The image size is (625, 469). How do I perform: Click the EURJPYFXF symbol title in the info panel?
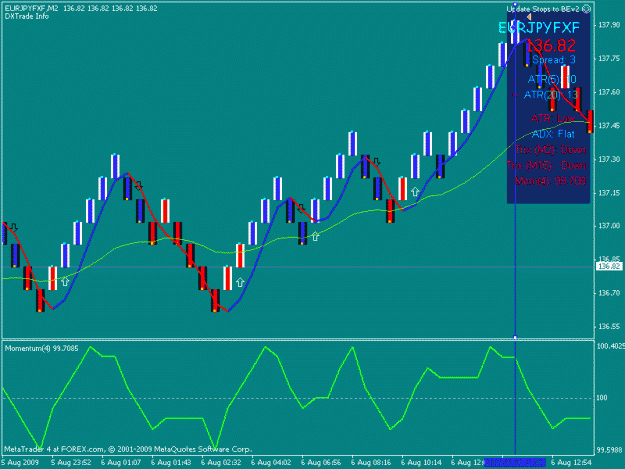(x=539, y=28)
